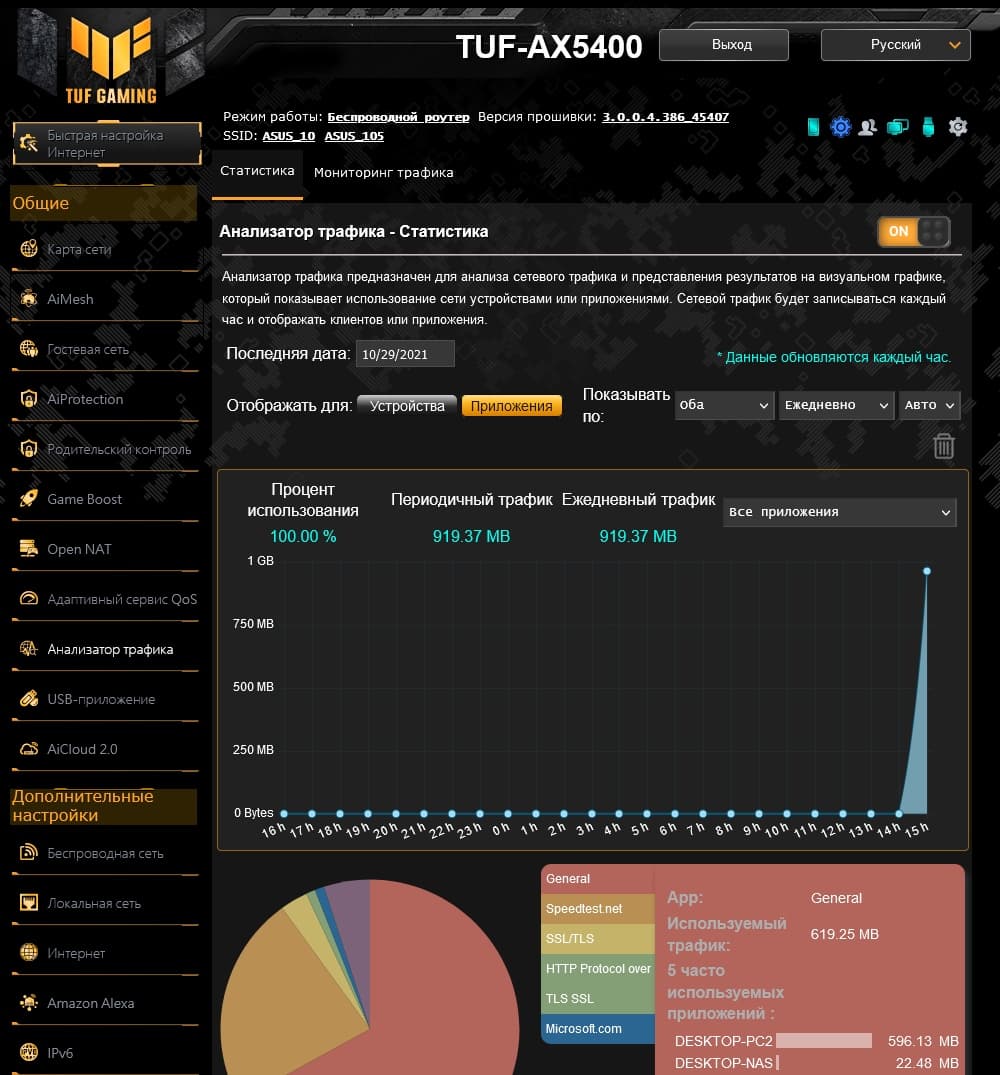The image size is (1000, 1075).
Task: Click the TUF Gaming logo
Action: [111, 60]
